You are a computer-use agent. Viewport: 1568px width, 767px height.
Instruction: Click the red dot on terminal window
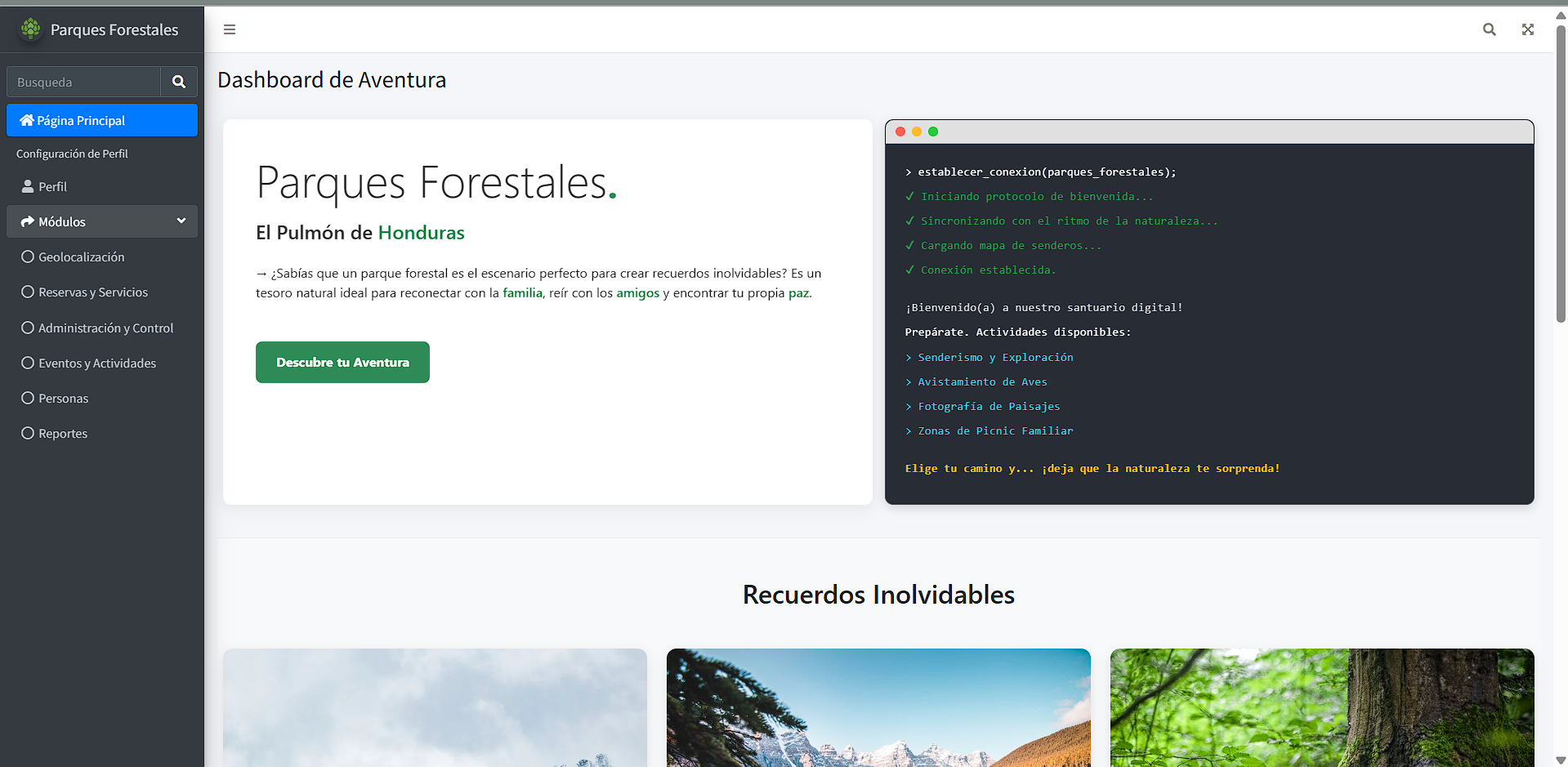(x=900, y=132)
